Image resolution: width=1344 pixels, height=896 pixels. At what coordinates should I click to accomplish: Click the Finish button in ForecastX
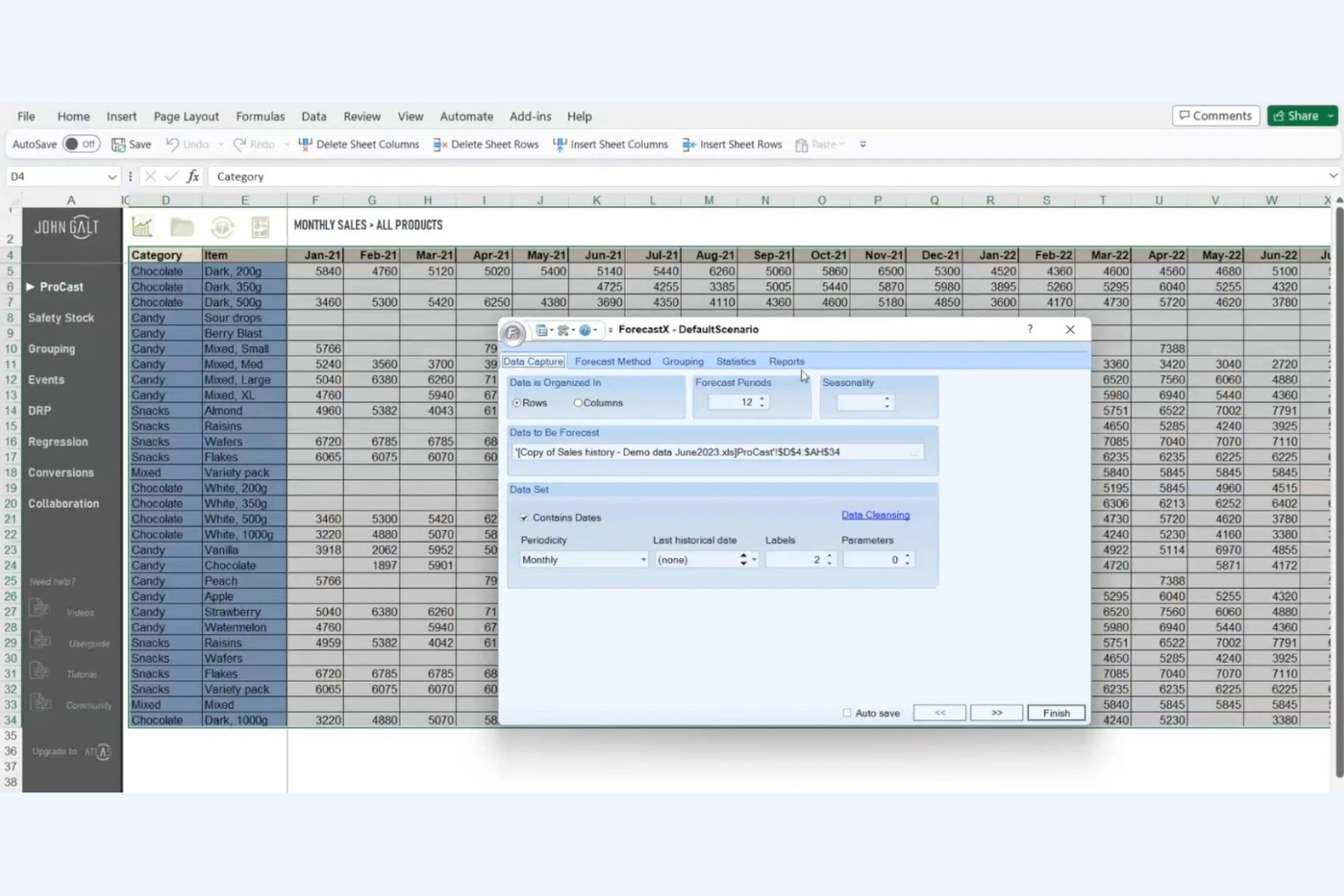click(1054, 713)
